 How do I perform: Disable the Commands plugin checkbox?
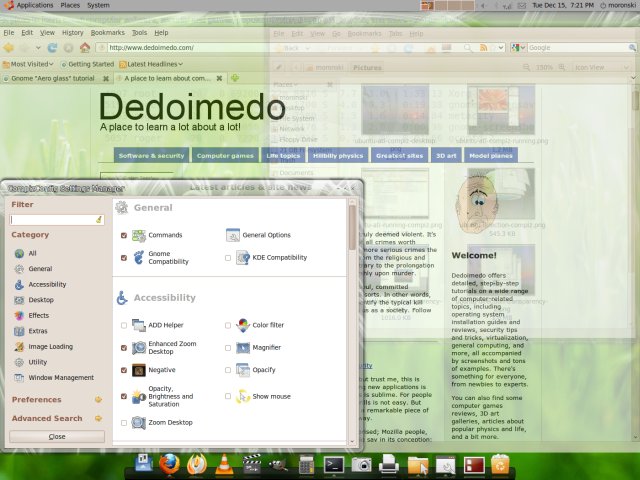[124, 236]
